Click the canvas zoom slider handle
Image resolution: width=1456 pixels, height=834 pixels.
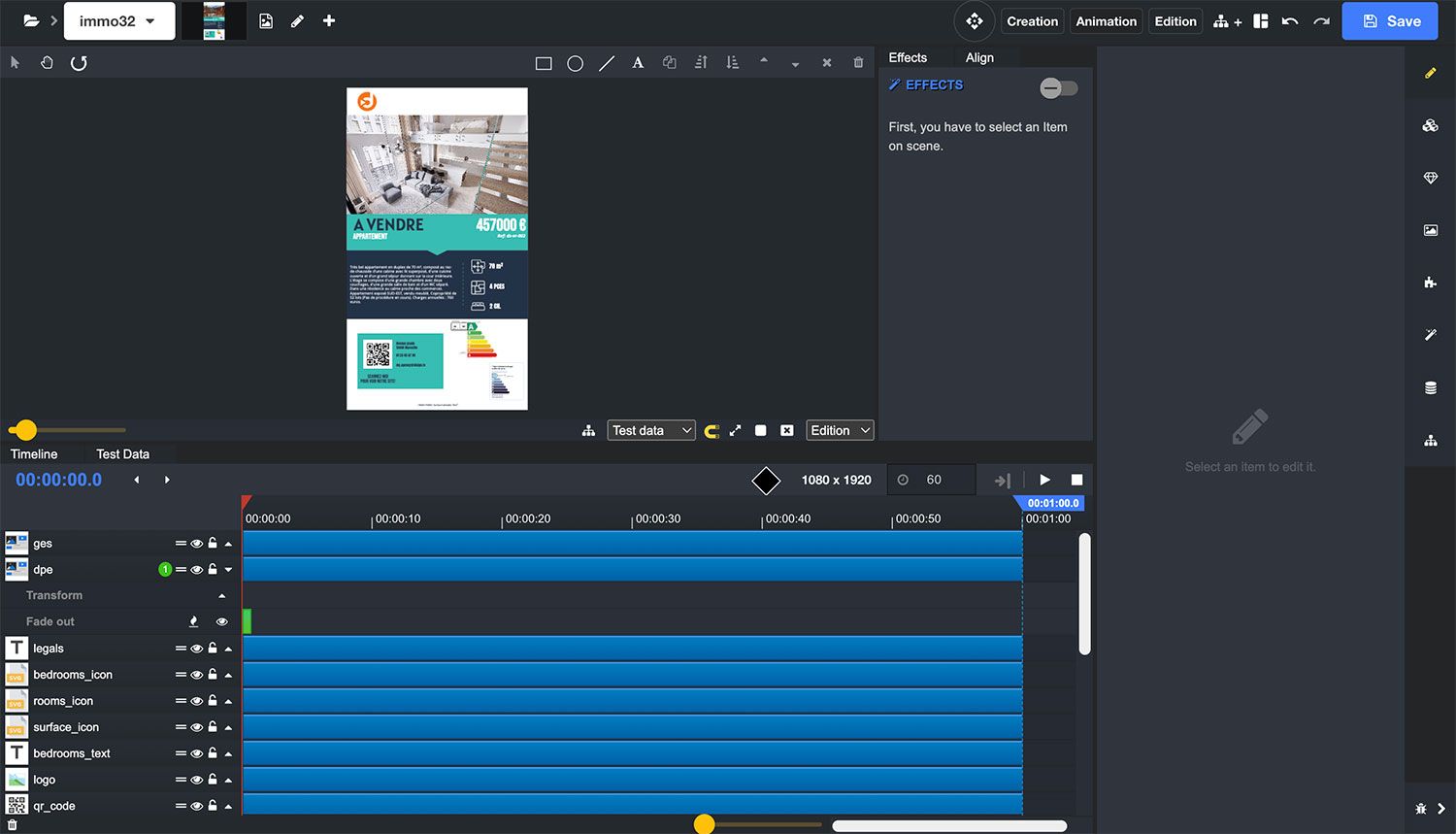click(26, 430)
